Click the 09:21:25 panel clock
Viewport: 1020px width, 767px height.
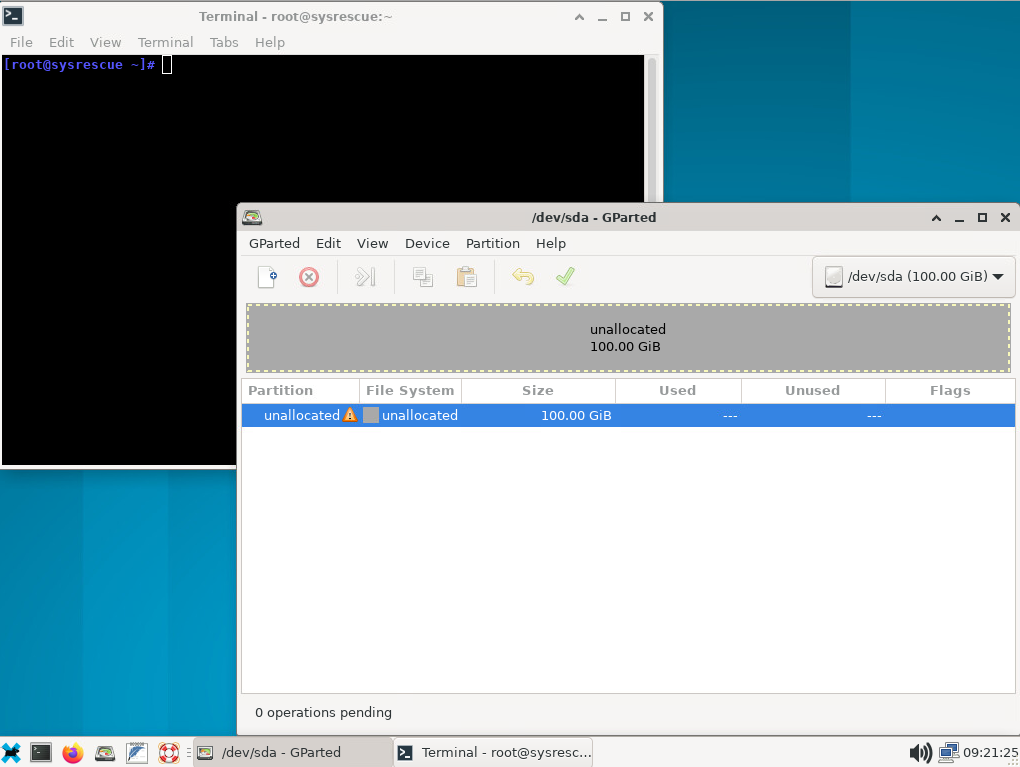[x=990, y=753]
